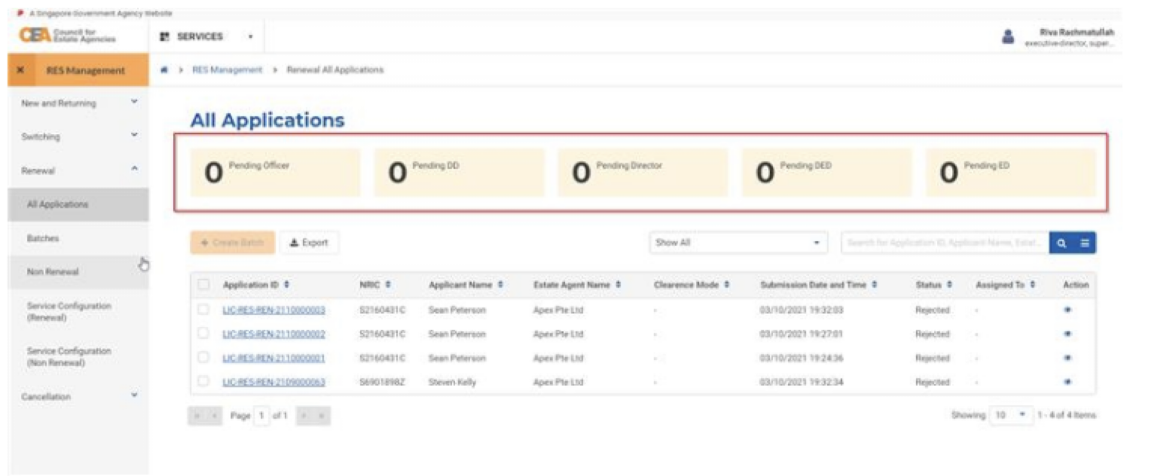Expand Switching sidebar section

click(134, 136)
